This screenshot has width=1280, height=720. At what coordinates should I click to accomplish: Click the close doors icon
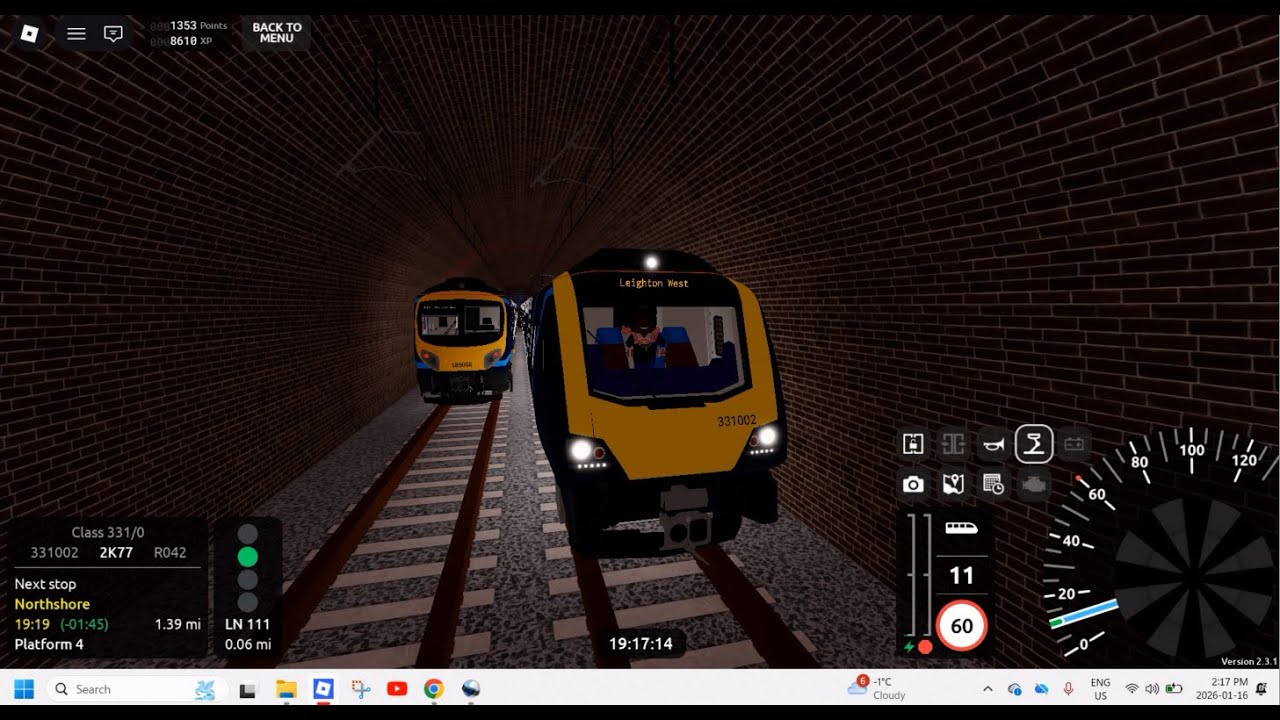[952, 443]
